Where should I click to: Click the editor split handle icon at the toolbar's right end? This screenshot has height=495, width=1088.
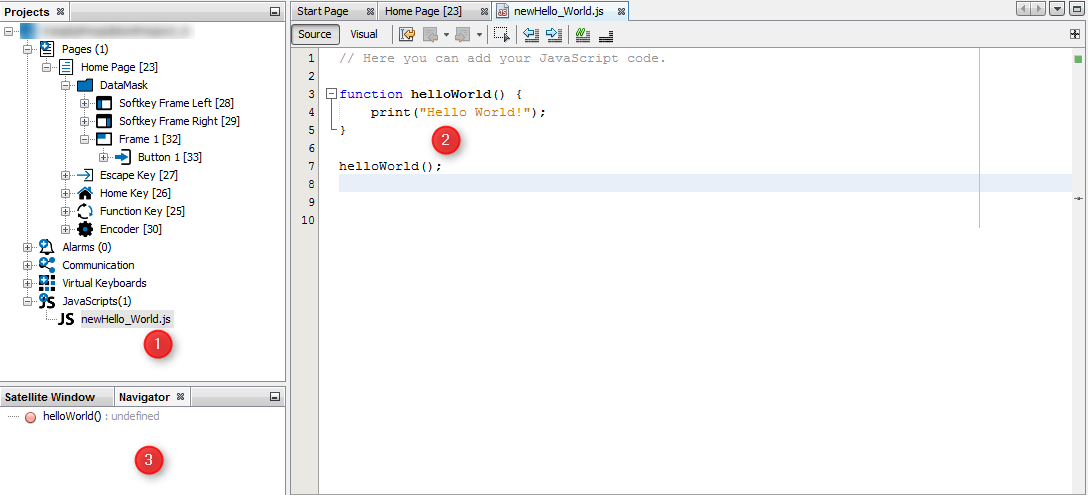pos(1074,33)
